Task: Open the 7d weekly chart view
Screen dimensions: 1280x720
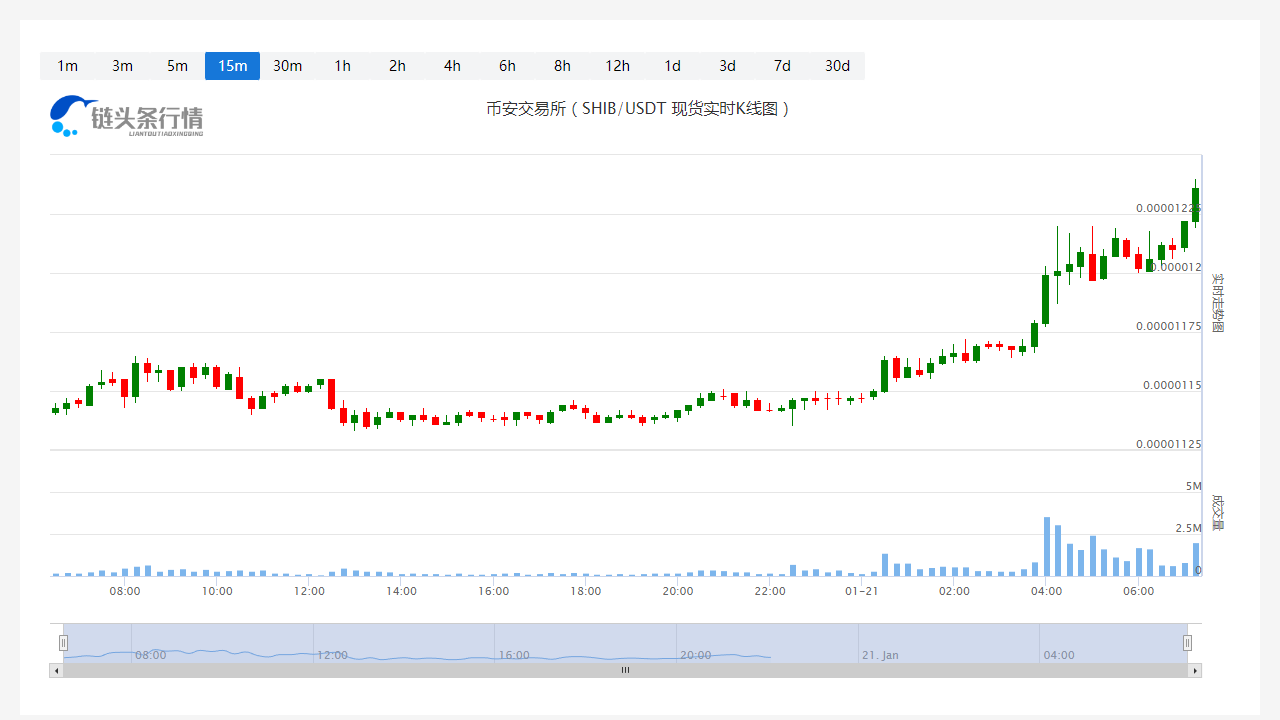Action: (782, 66)
